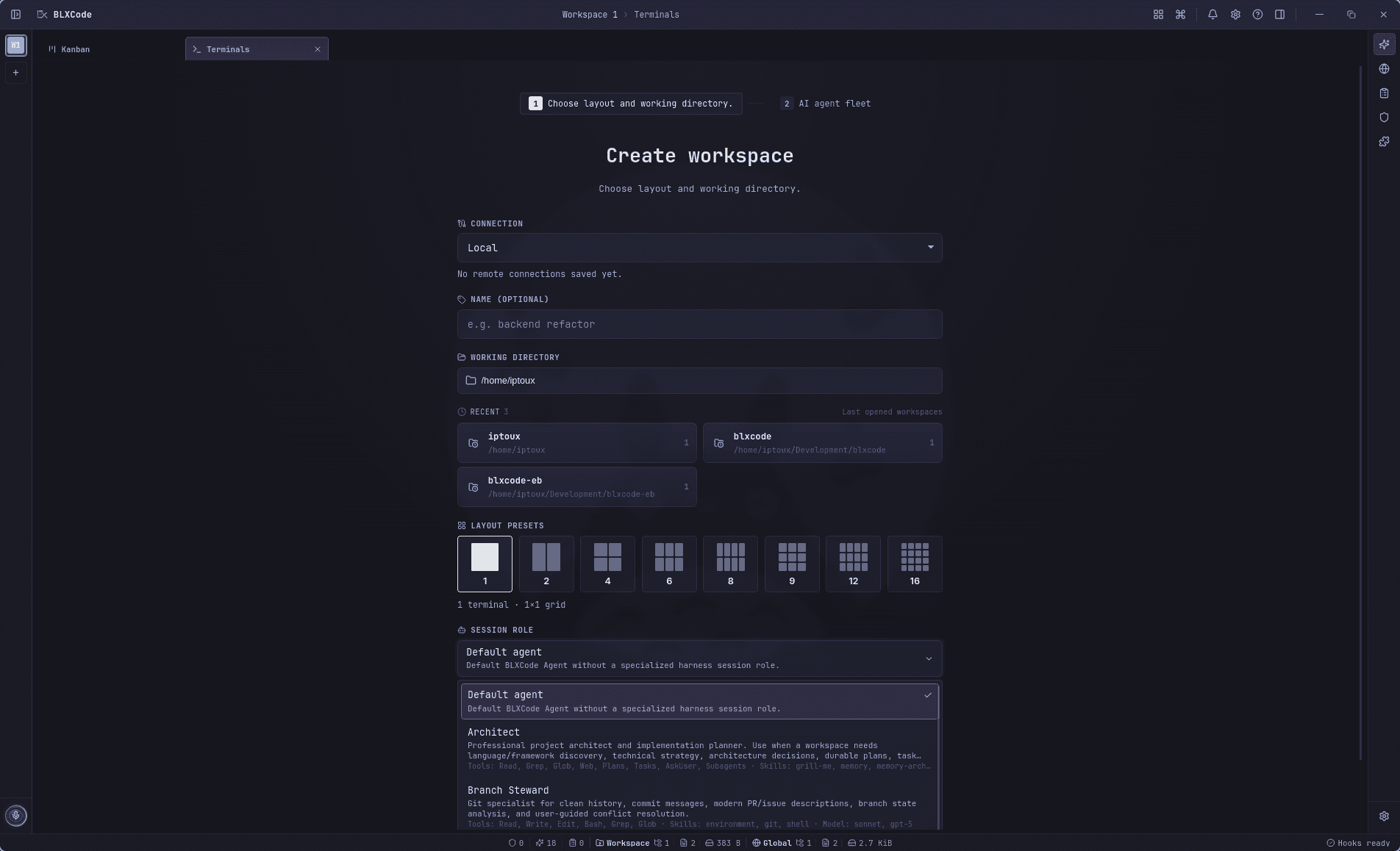Click the 'Create workspace' heading
Viewport: 1400px width, 851px height.
[699, 156]
